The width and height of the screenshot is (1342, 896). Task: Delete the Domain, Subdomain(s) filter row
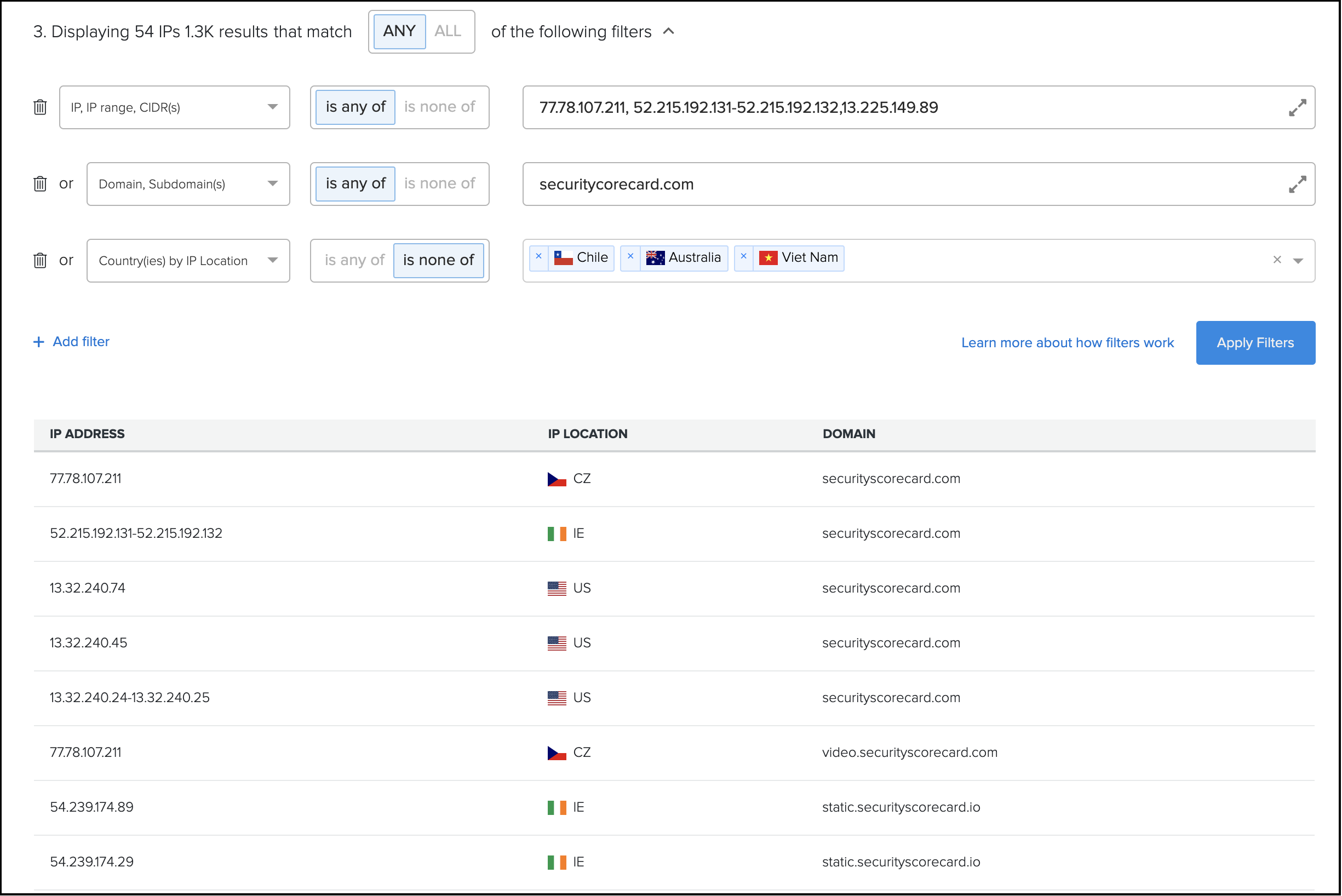click(x=40, y=184)
